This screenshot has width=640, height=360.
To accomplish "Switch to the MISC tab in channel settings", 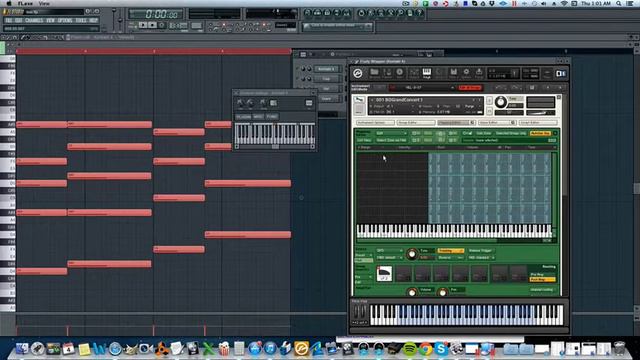I will coord(258,117).
